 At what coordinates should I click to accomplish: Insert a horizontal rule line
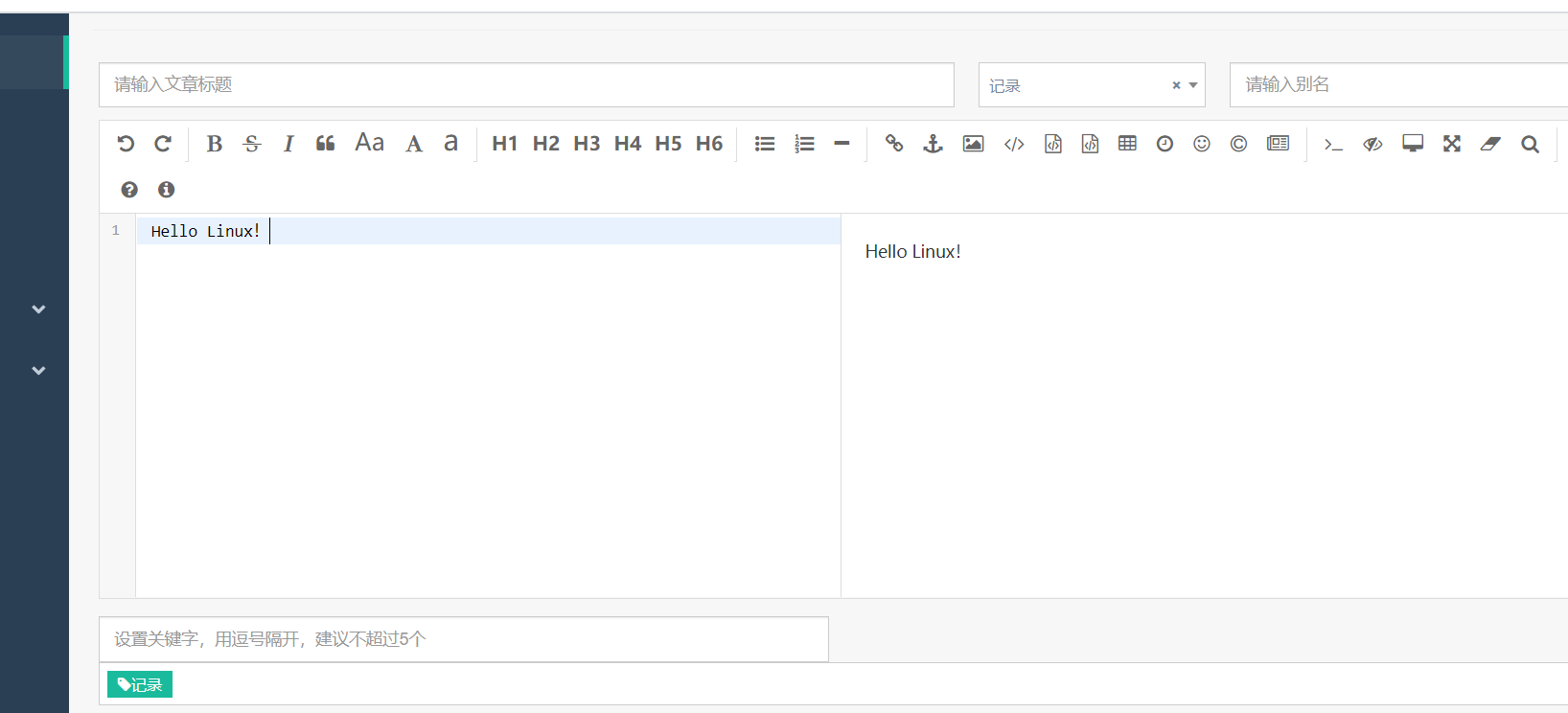tap(842, 144)
